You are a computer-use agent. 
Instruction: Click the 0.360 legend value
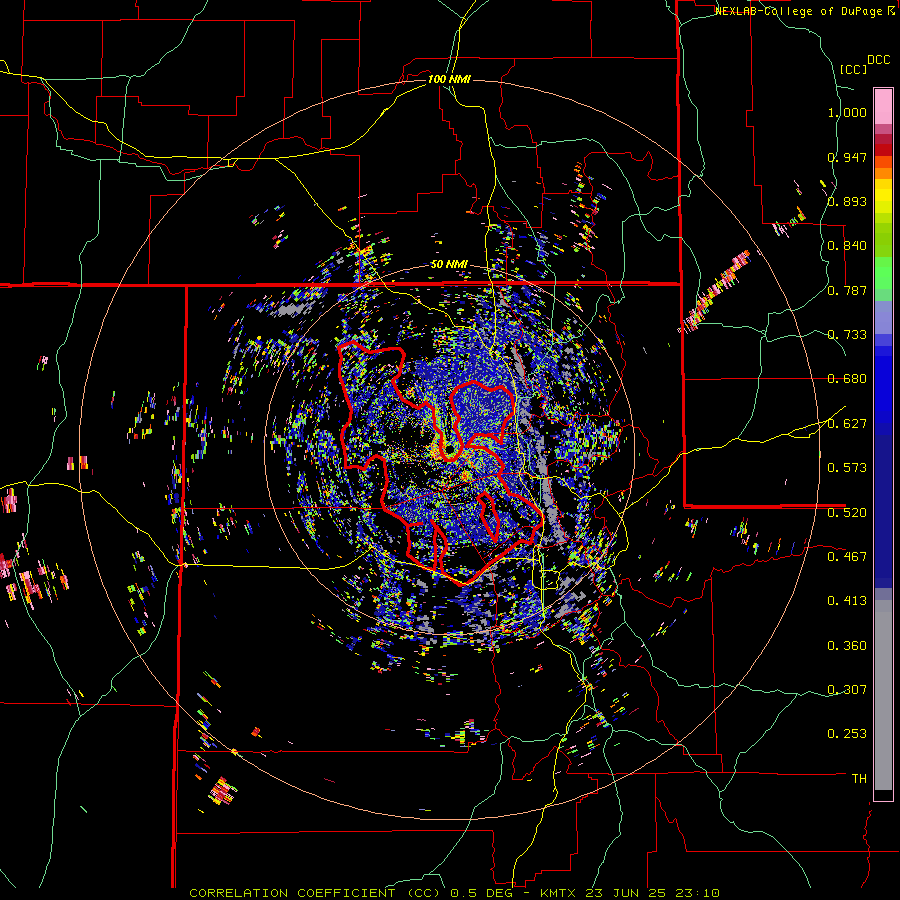pos(847,646)
